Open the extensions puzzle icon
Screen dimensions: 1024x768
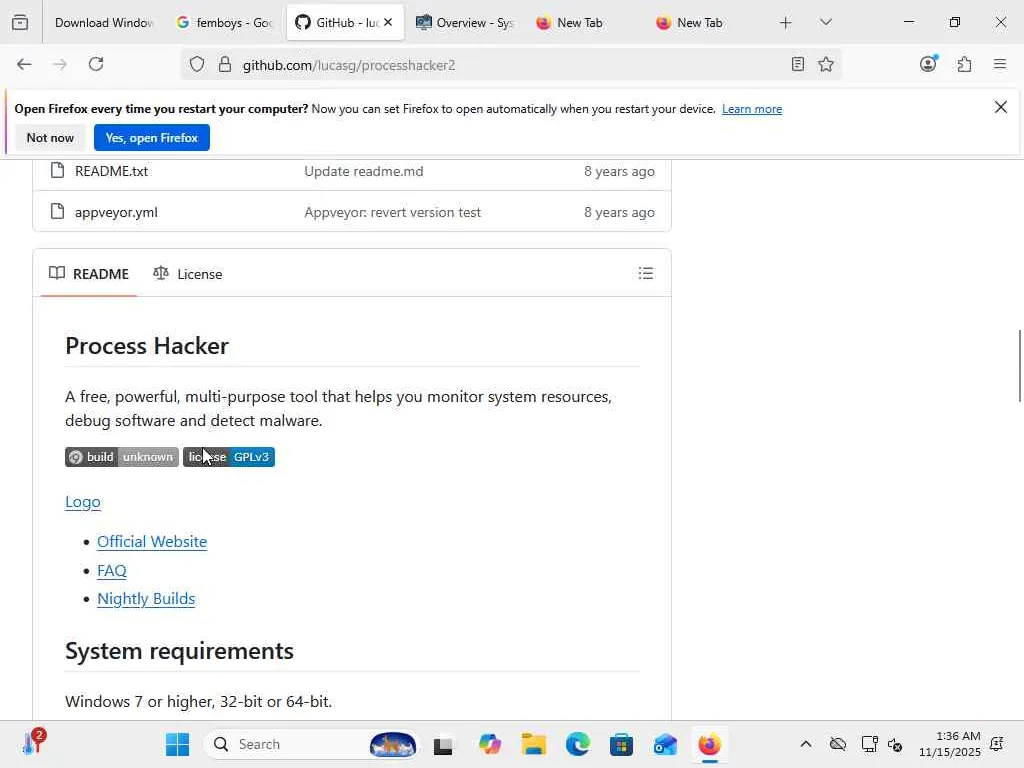click(x=964, y=64)
